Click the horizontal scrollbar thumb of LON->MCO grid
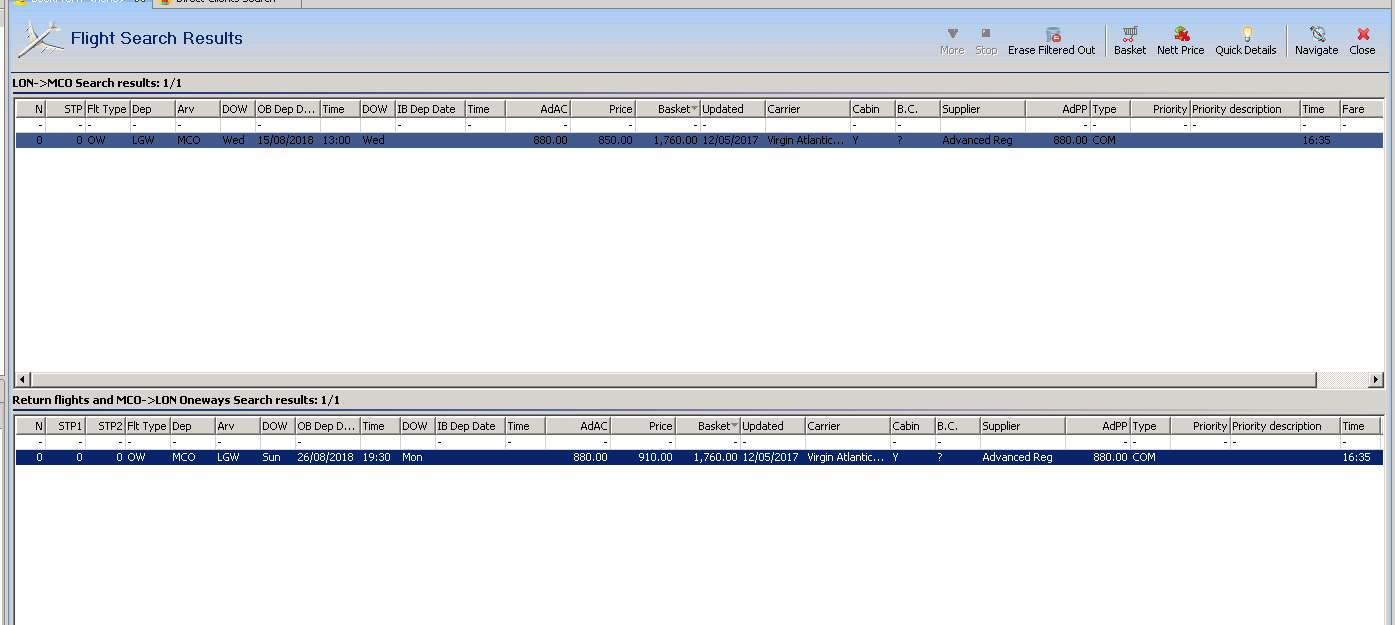The image size is (1395, 625). tap(674, 380)
